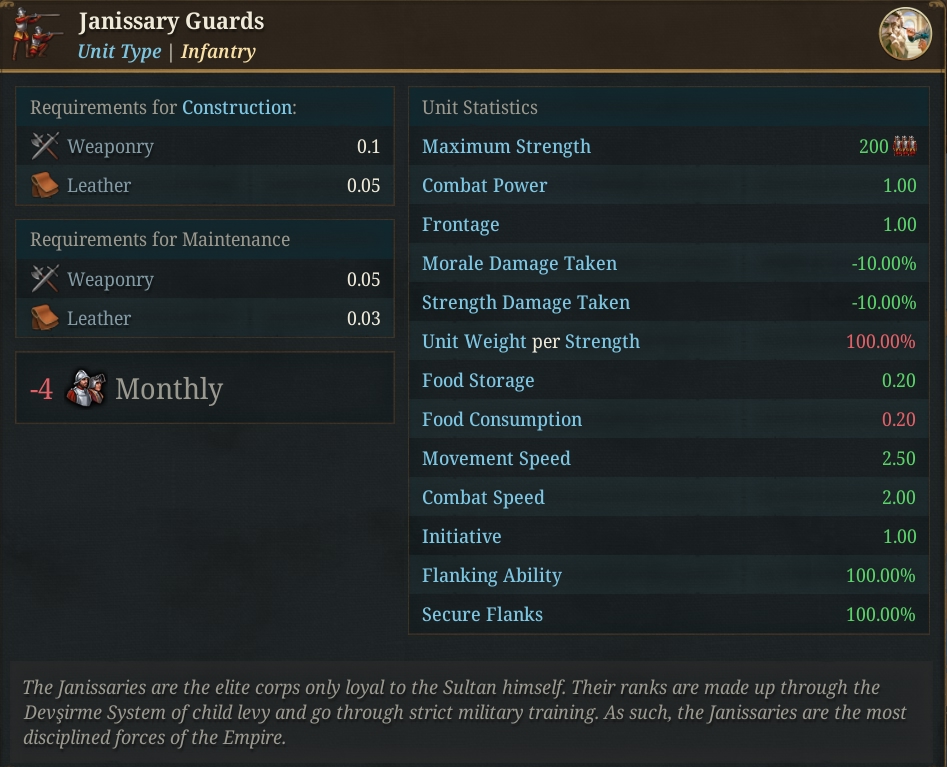Click the Weaponry icon under Construction requirements

(x=45, y=146)
